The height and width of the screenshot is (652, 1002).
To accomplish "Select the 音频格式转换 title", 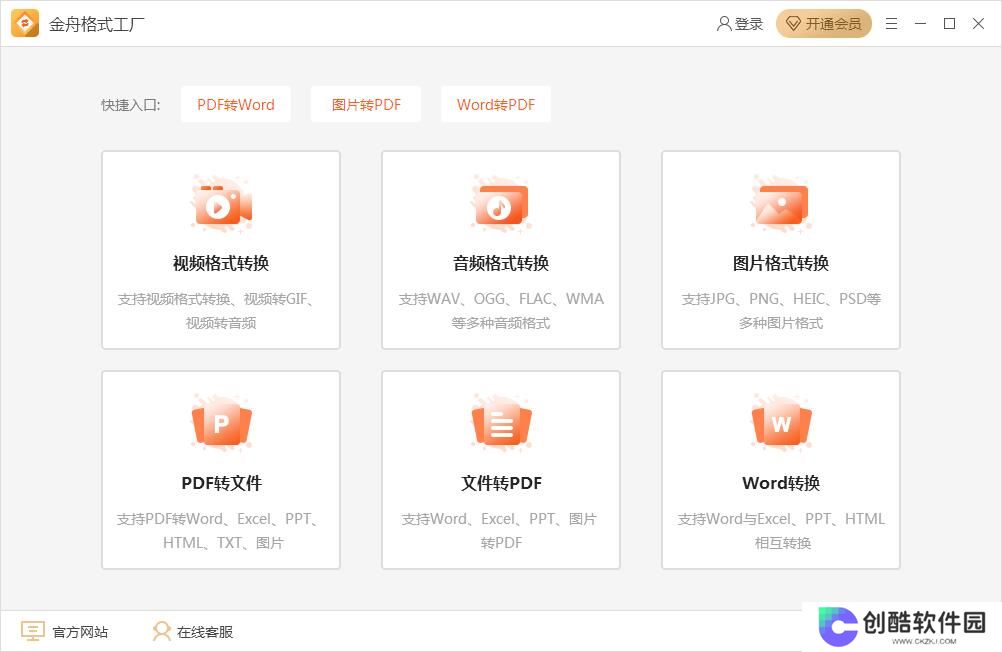I will 501,263.
